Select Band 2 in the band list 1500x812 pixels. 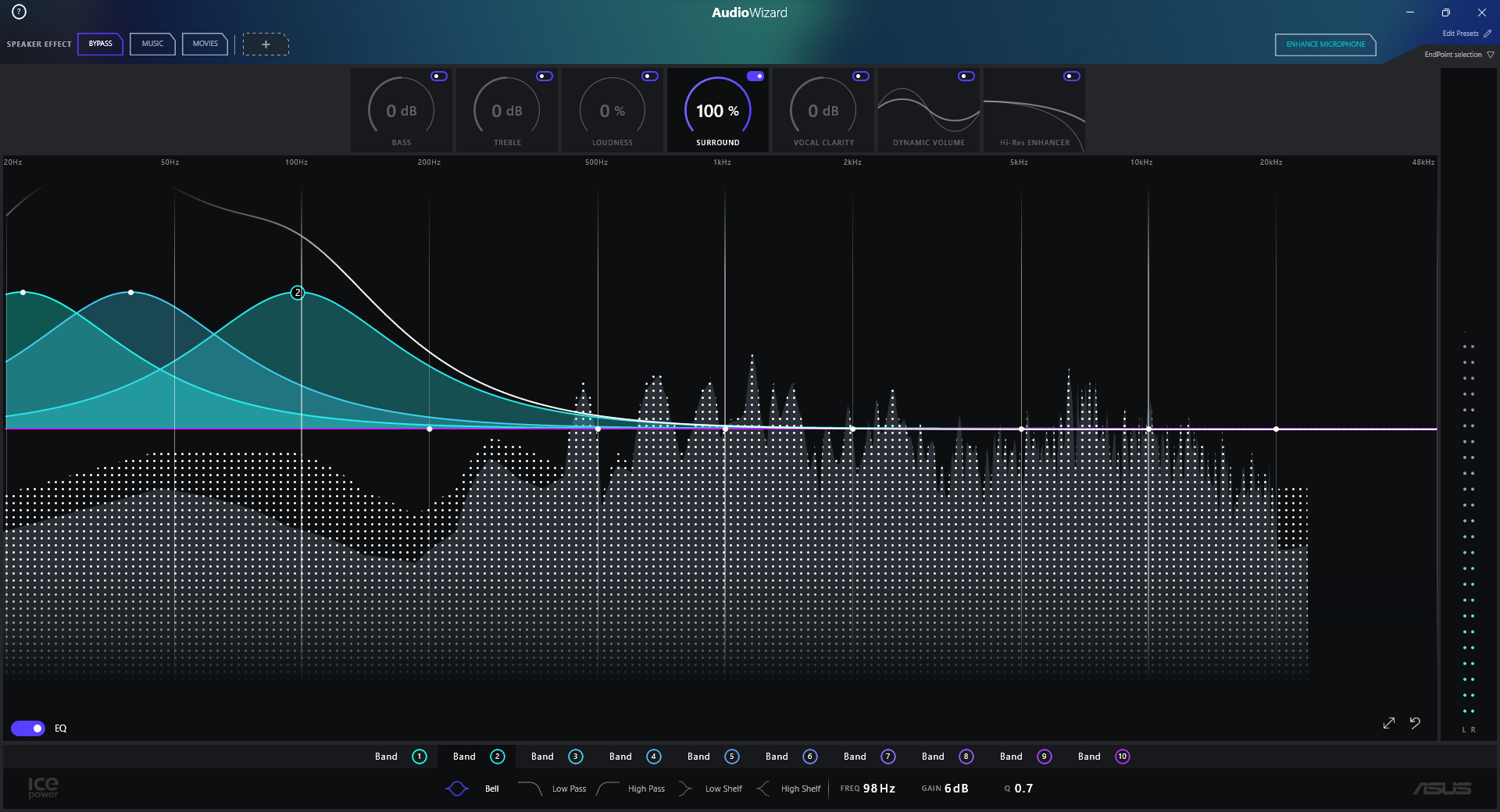[478, 757]
